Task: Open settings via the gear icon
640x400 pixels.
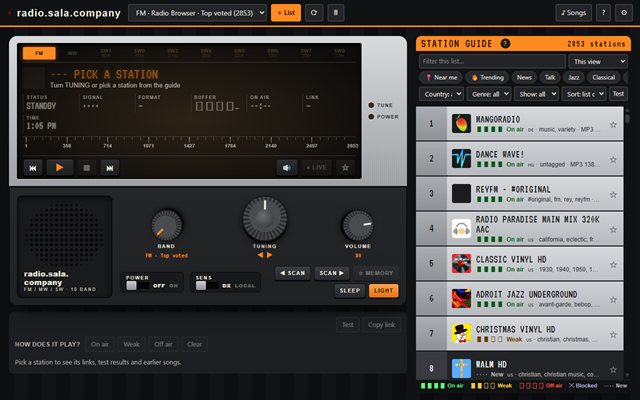Action: click(624, 13)
